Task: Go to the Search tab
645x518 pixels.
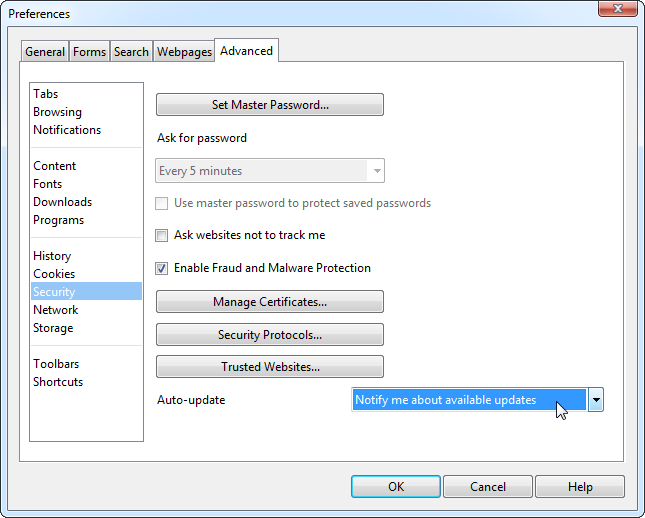Action: (131, 52)
